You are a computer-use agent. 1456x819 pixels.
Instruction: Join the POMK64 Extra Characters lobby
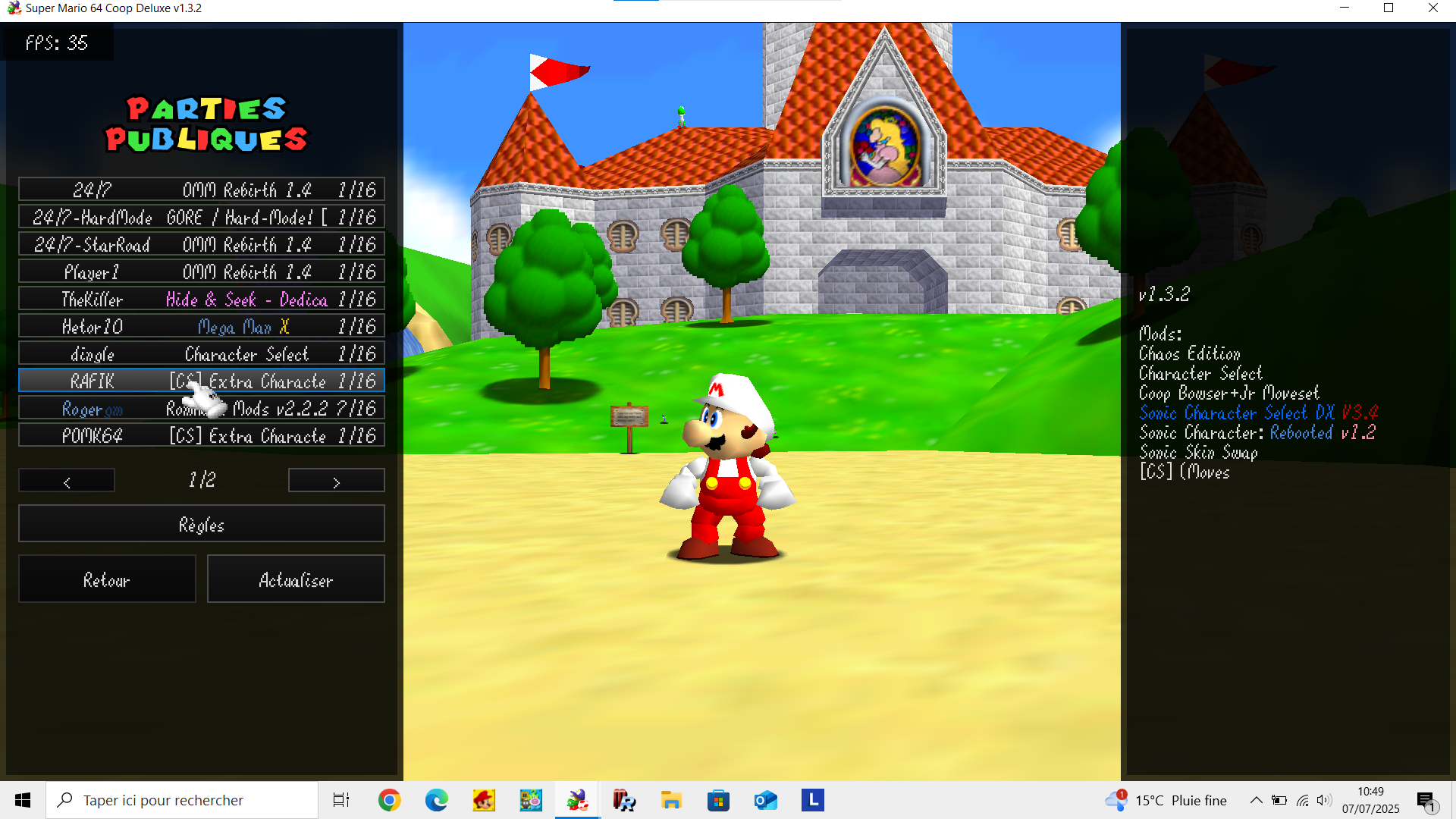(x=202, y=435)
